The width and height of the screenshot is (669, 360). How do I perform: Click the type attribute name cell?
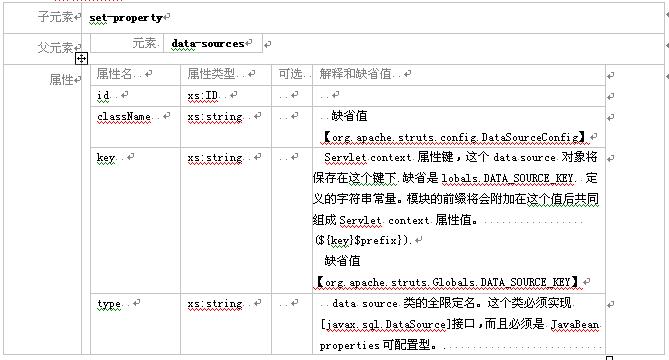pyautogui.click(x=135, y=323)
